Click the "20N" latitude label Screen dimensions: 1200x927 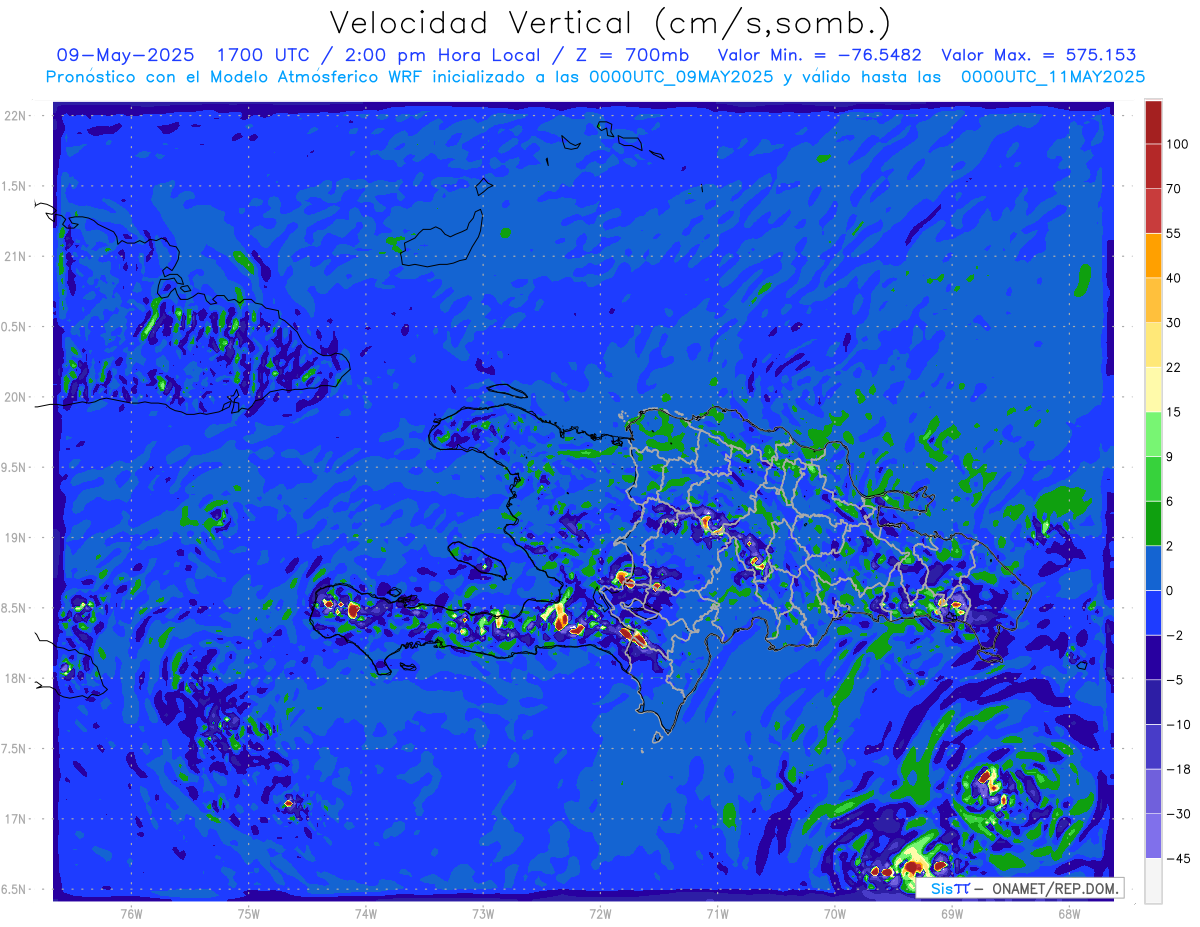coord(16,397)
